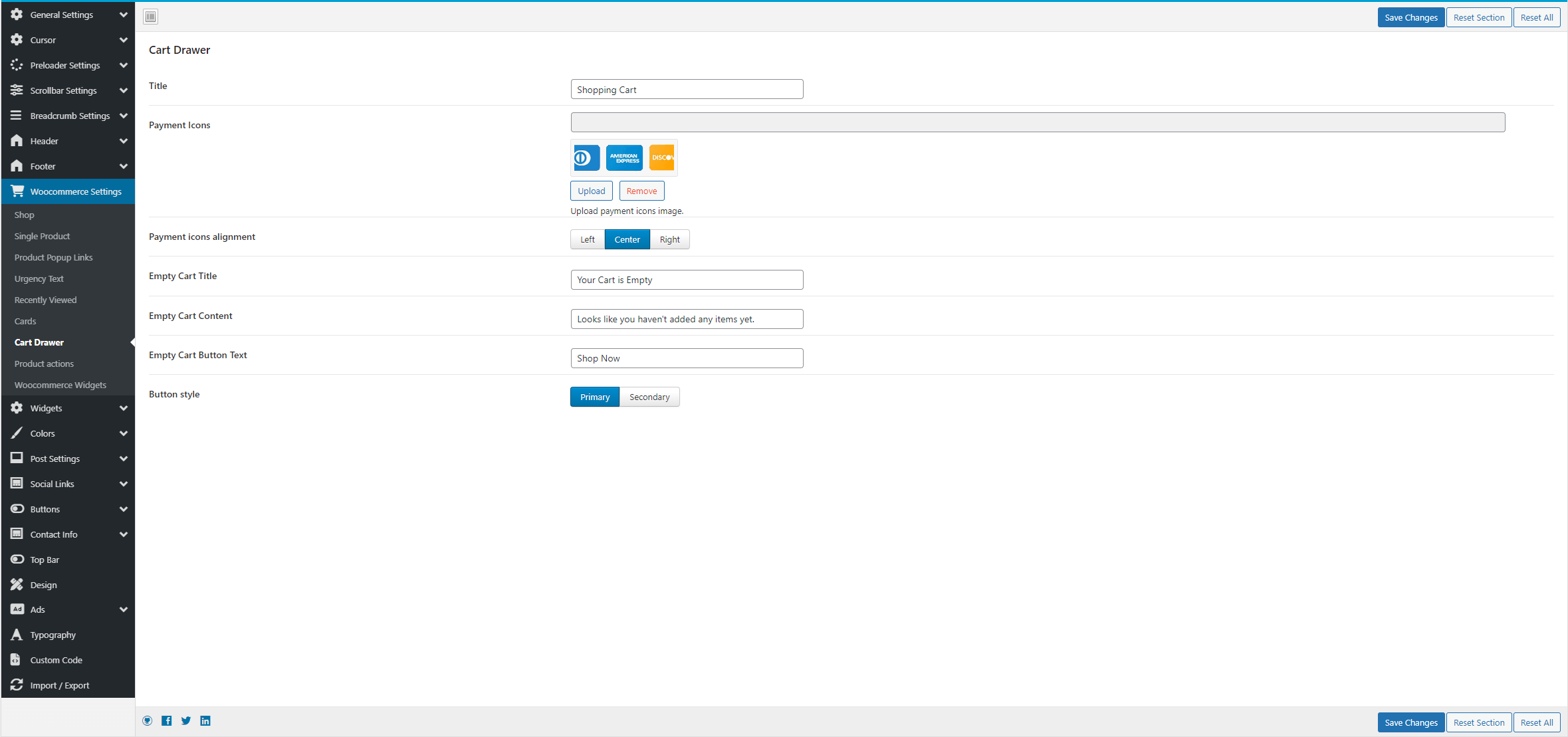Open the Design section in sidebar
This screenshot has height=737, width=1568.
point(43,585)
